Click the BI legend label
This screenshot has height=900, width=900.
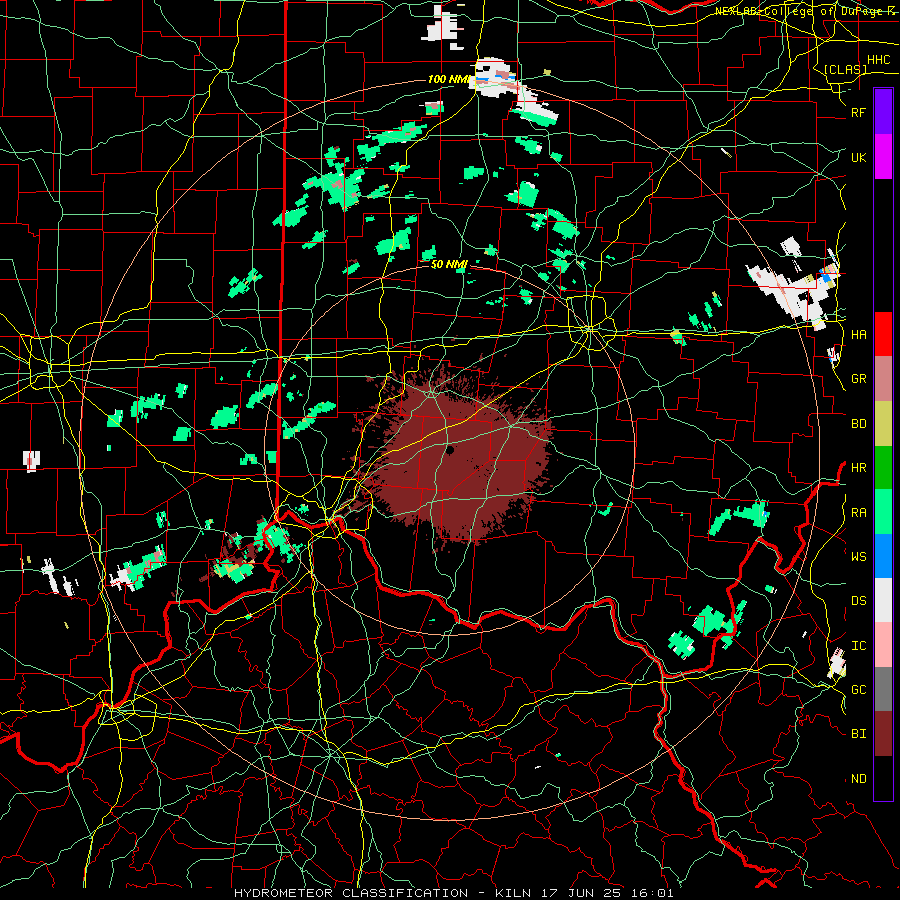click(x=858, y=734)
